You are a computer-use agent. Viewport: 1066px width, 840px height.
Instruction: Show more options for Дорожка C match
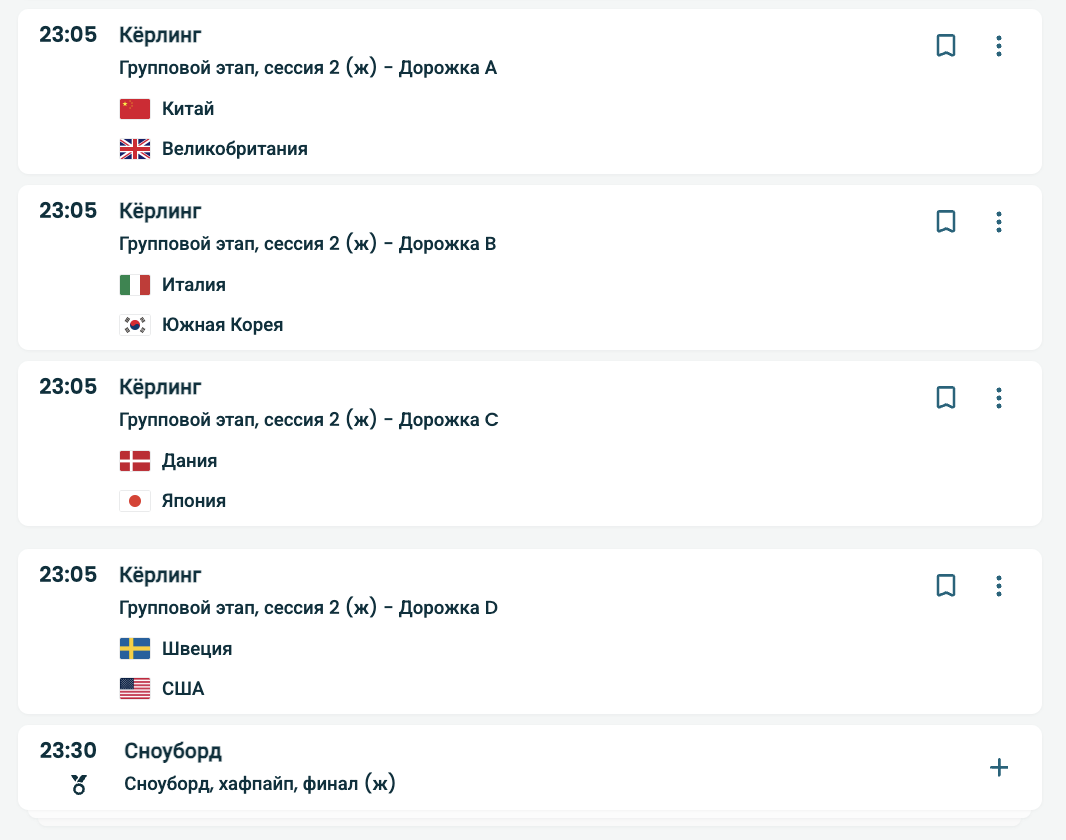pos(999,398)
